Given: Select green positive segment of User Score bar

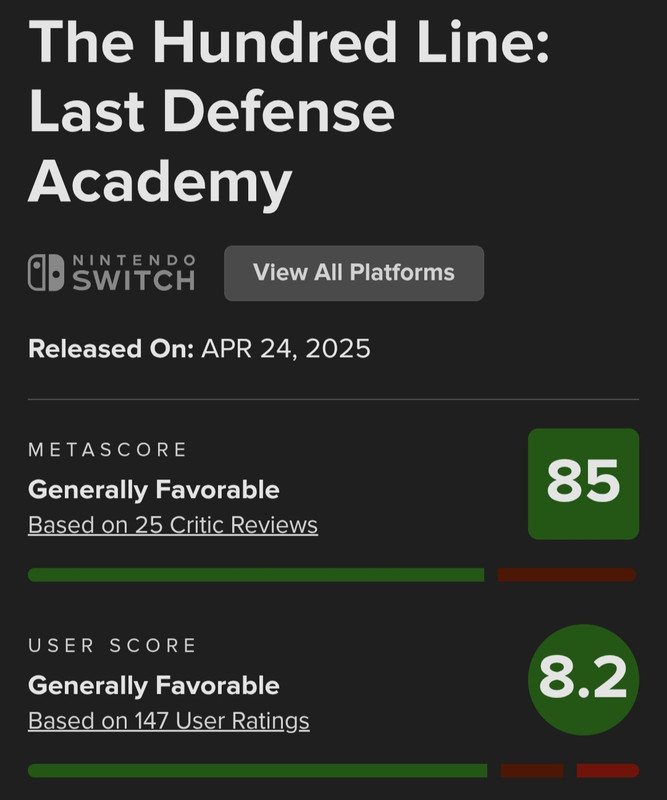Looking at the screenshot, I should click(257, 770).
